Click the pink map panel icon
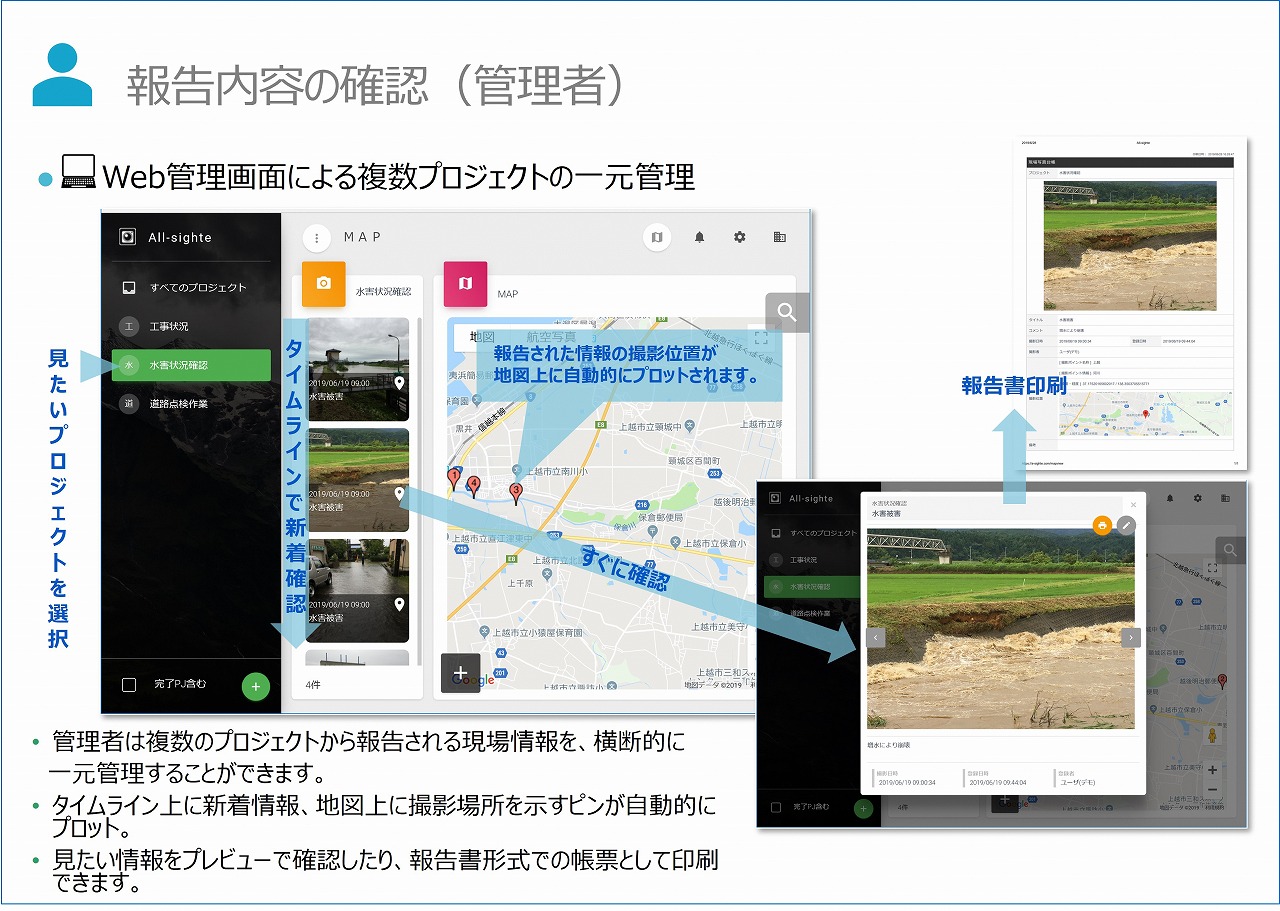The image size is (1280, 911). tap(465, 284)
